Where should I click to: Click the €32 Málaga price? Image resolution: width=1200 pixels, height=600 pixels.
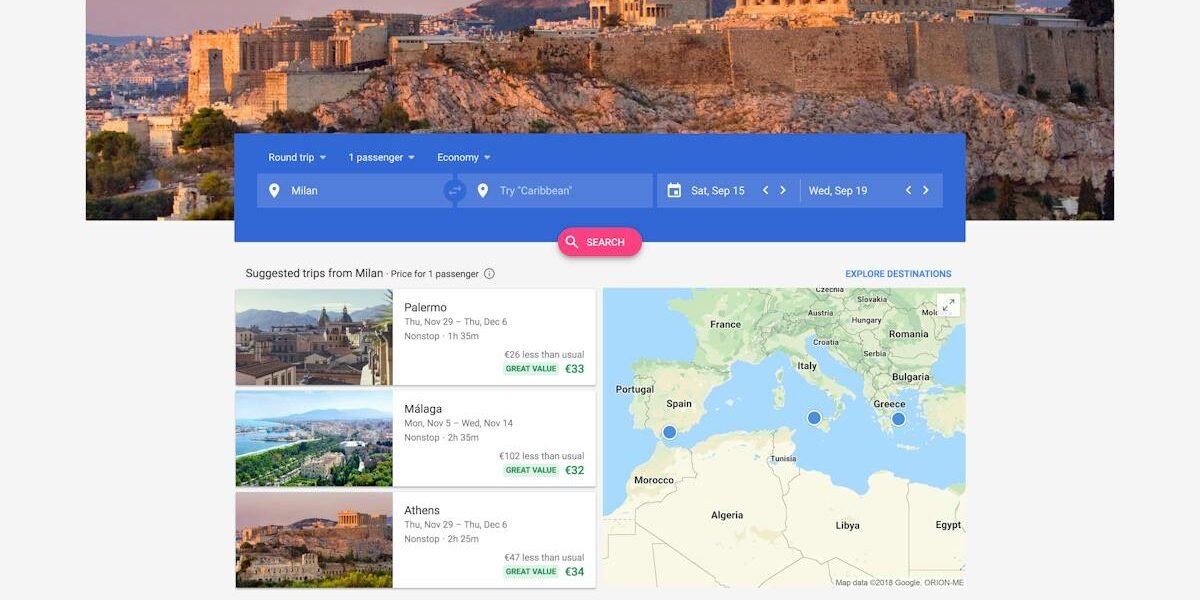(x=574, y=470)
